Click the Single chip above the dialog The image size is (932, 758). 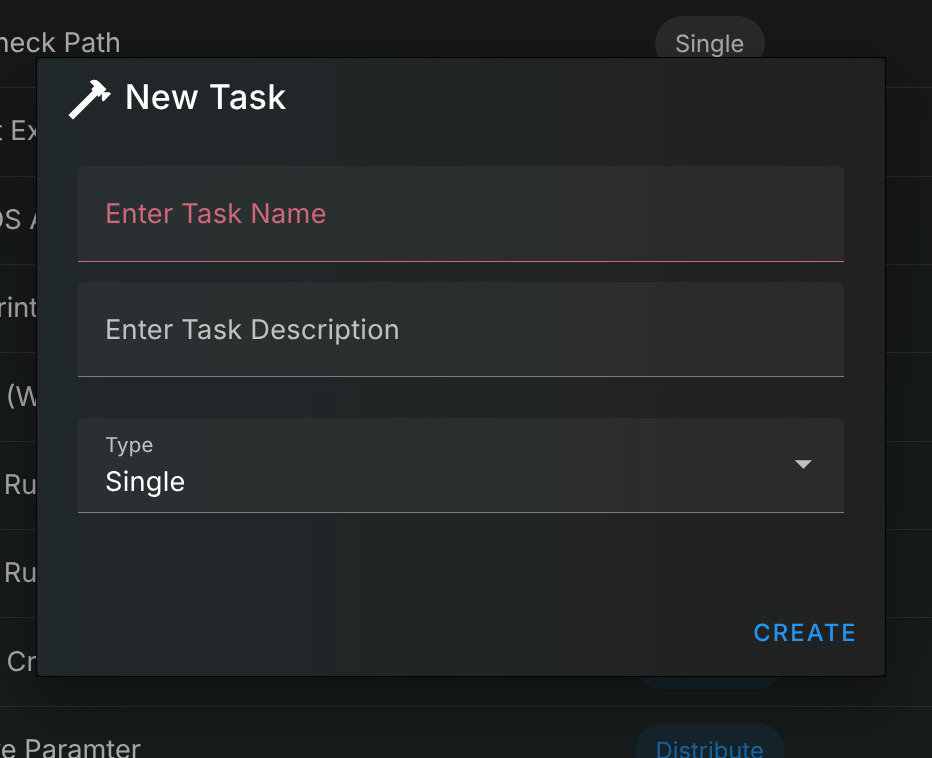(709, 43)
